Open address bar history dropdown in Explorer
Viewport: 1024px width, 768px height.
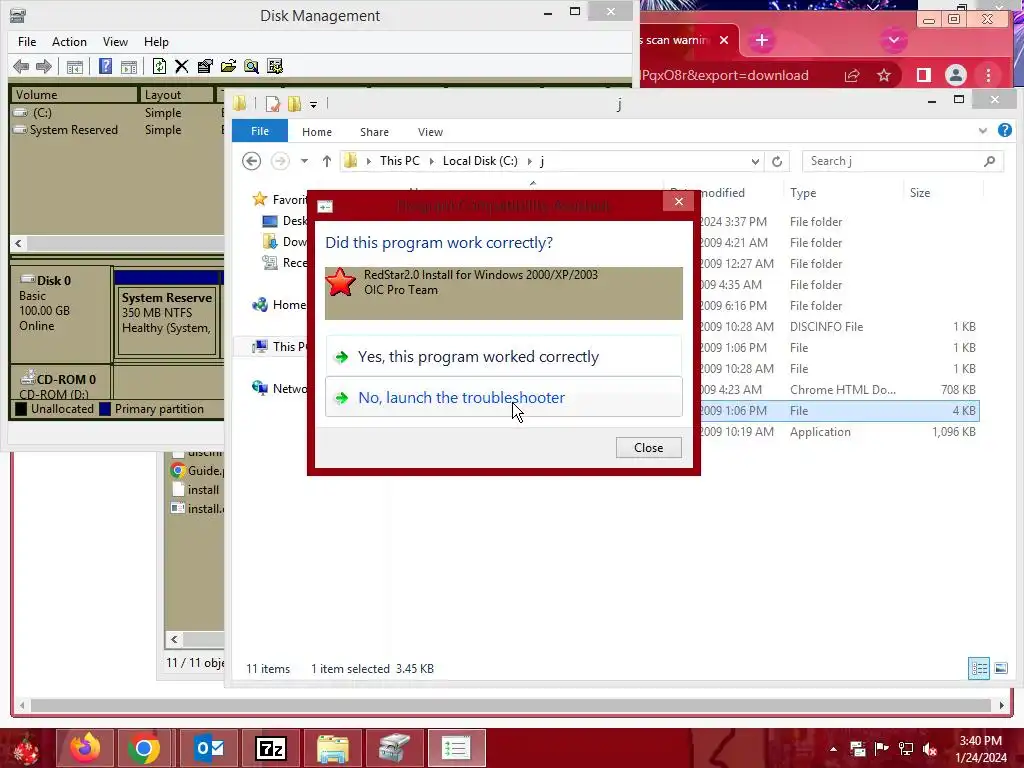point(755,161)
